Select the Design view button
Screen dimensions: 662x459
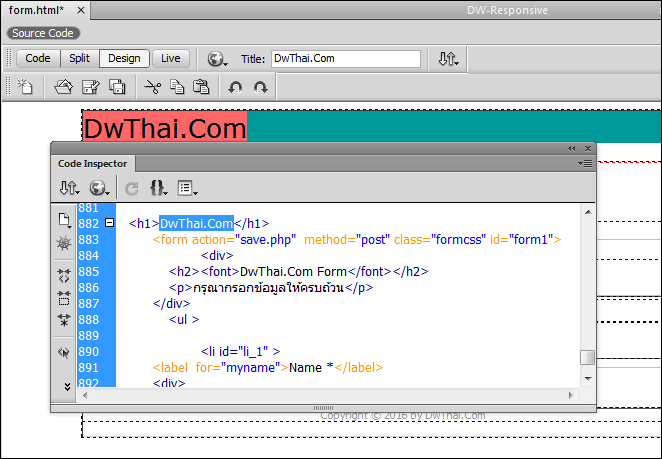click(x=124, y=58)
